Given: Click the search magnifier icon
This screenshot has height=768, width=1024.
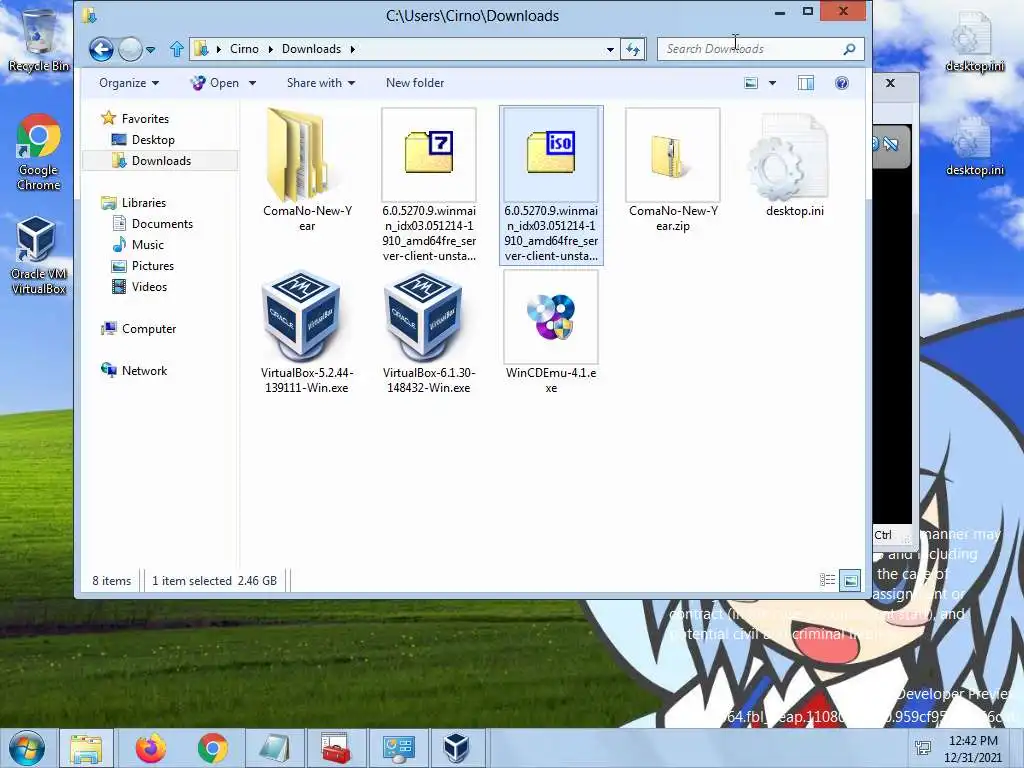Looking at the screenshot, I should (x=849, y=49).
